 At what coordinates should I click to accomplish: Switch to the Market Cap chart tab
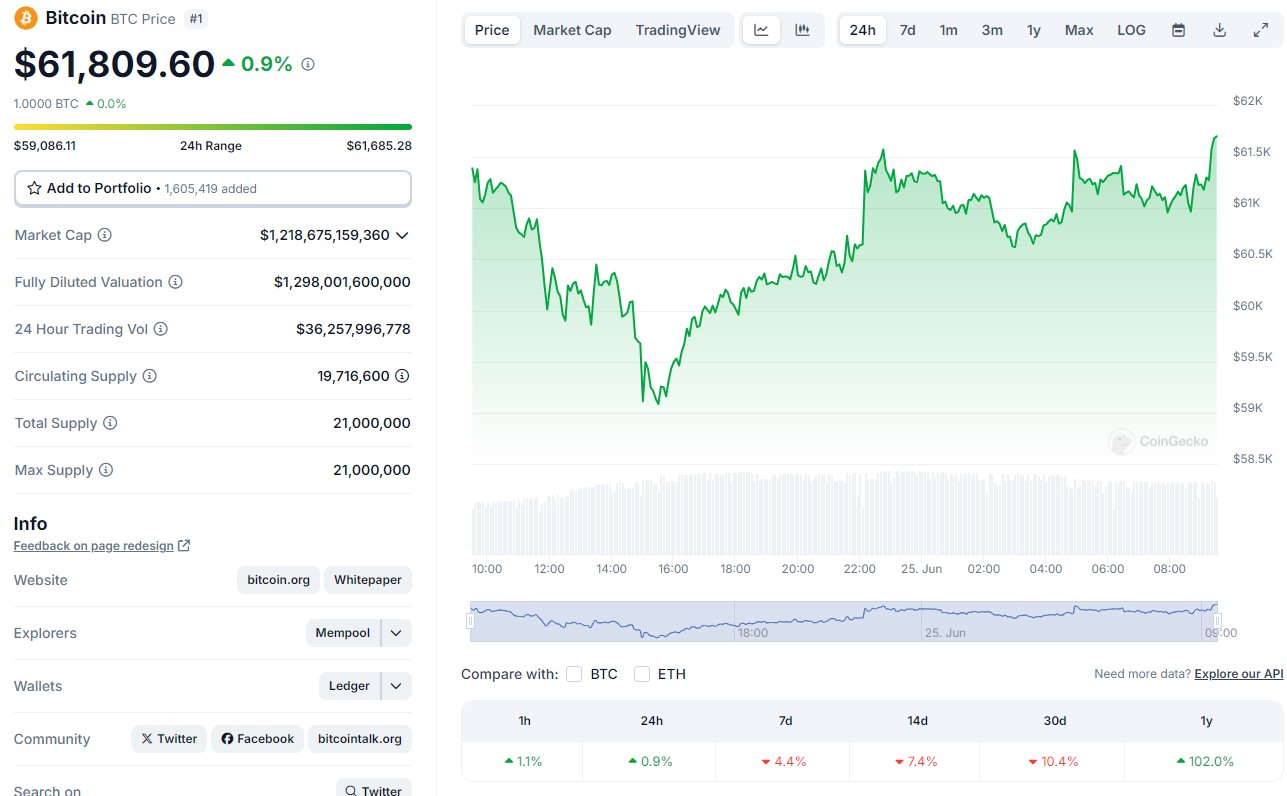coord(572,30)
